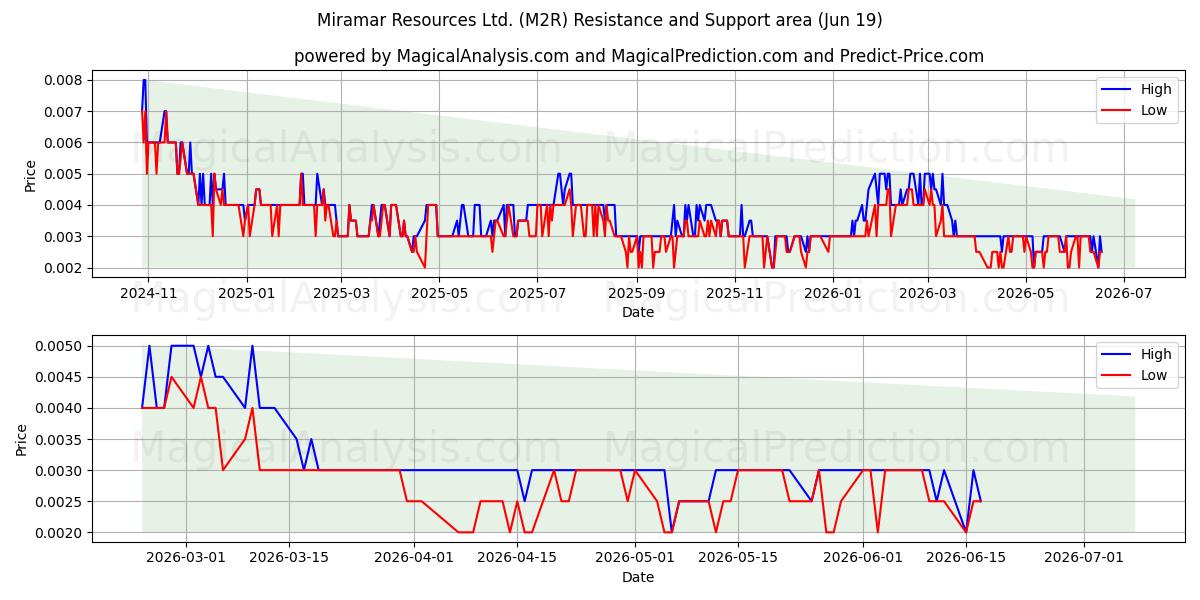Click 'High' in the lower chart legend

(1156, 354)
